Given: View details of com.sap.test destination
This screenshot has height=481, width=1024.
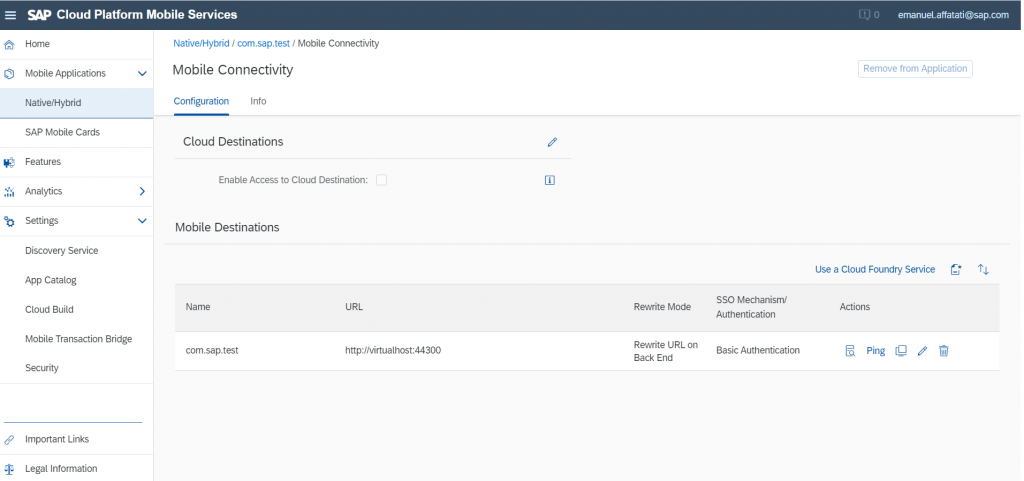Looking at the screenshot, I should coord(850,351).
